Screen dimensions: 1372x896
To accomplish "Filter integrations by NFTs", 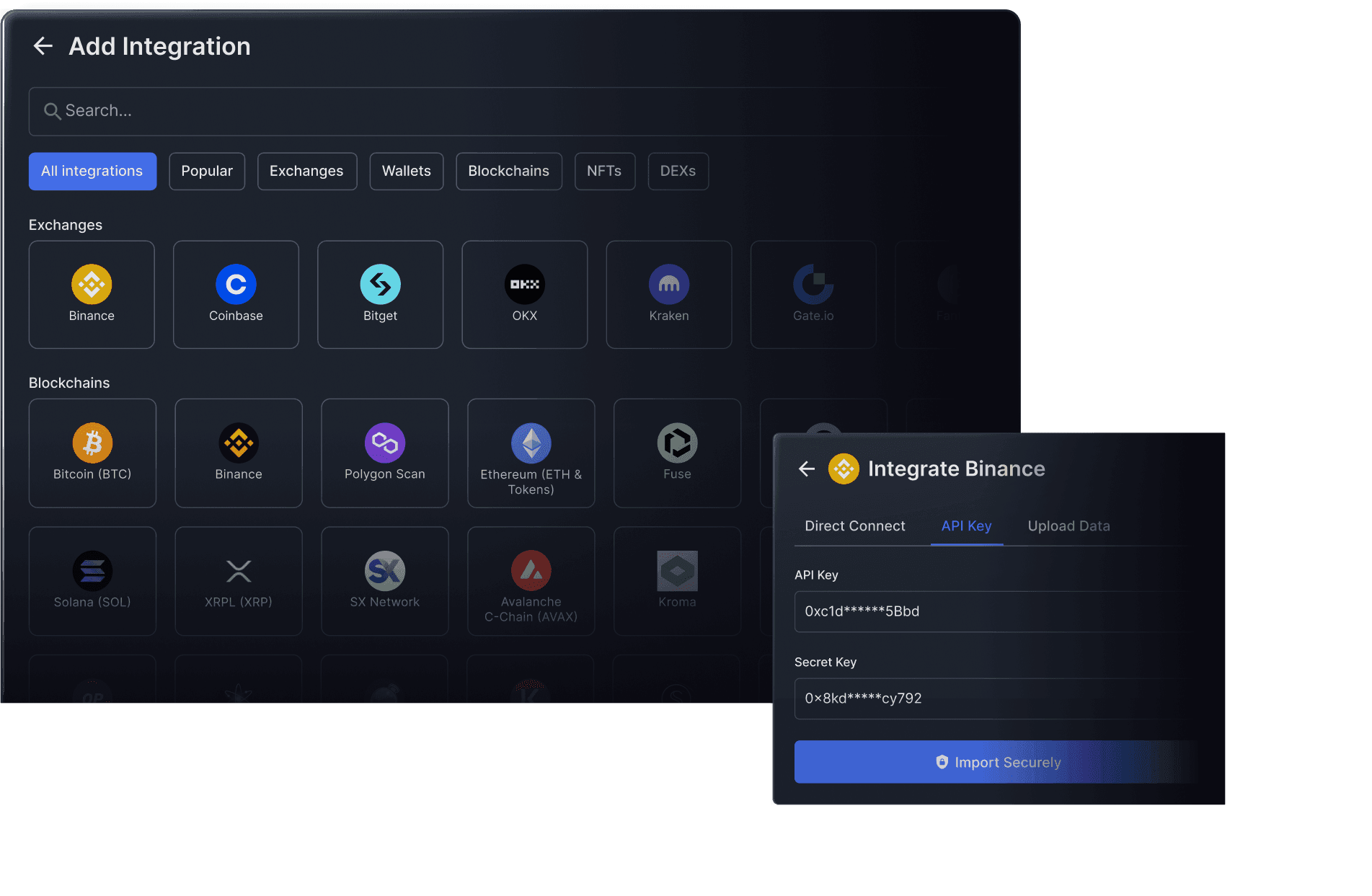I will click(604, 172).
